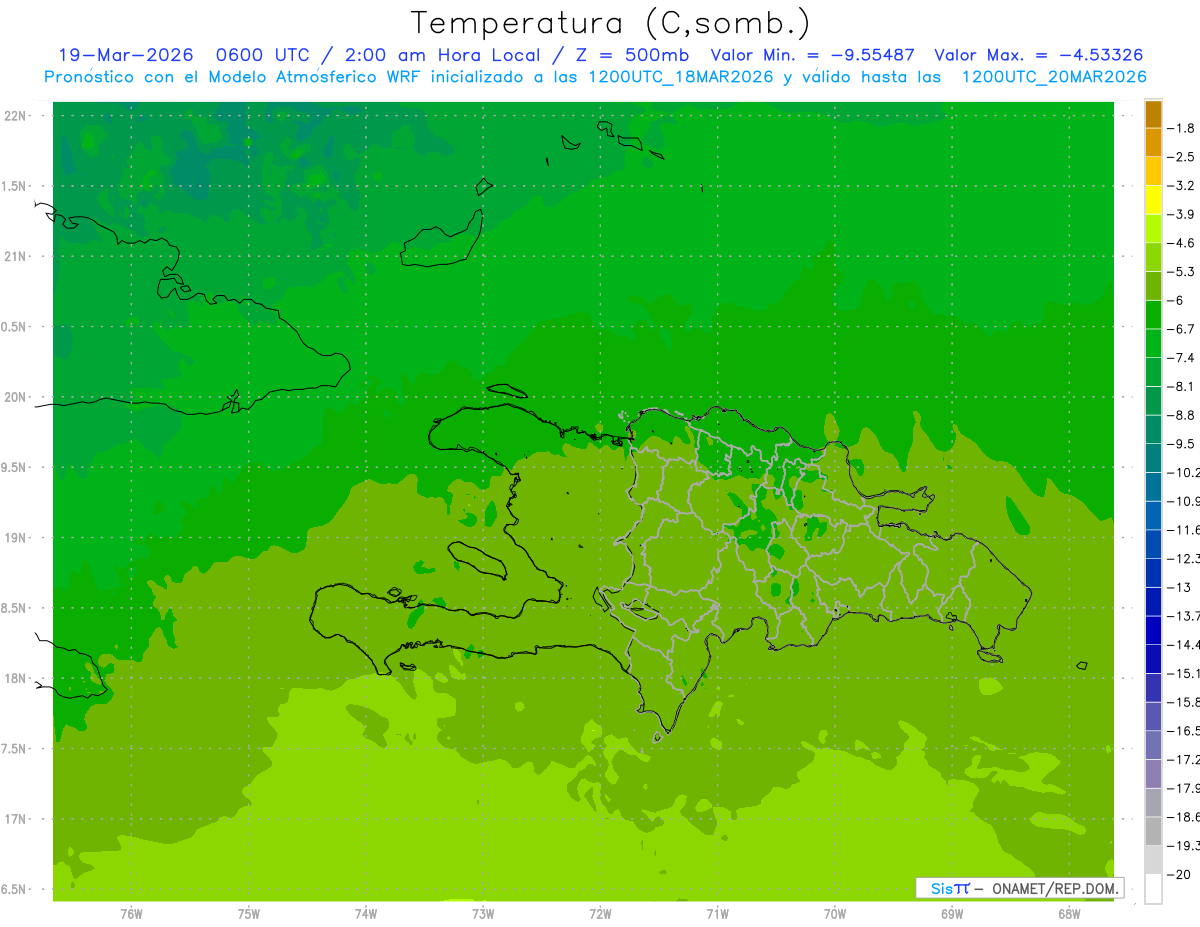Click the 19-Mar-2026 date text
Screen dimensions: 1200x927
tap(125, 55)
